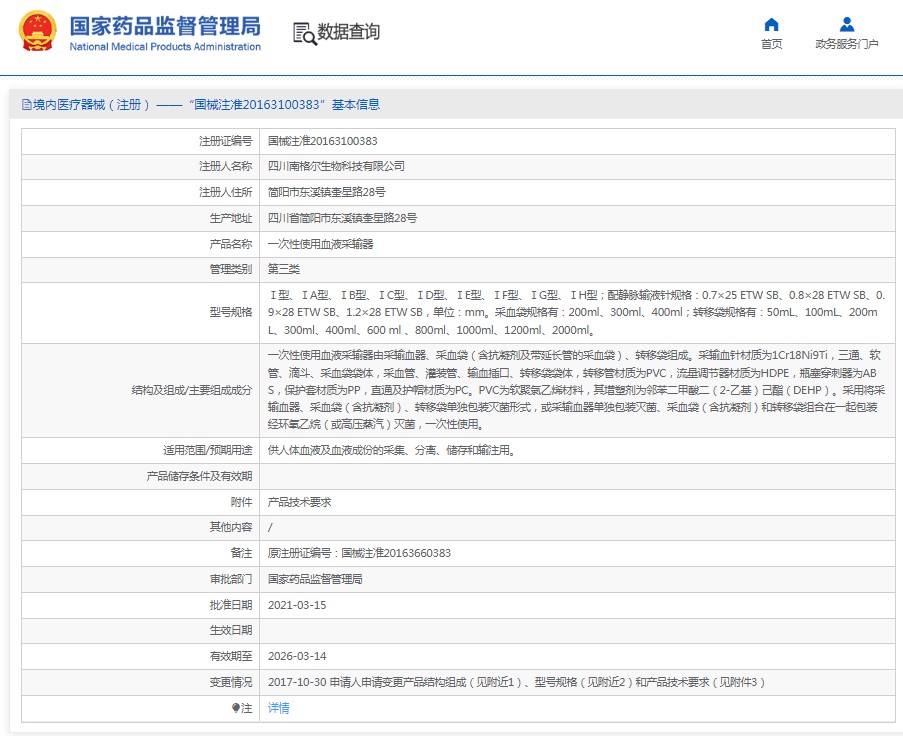Open the 详情 link
Screen dimensions: 903x736
tap(279, 708)
